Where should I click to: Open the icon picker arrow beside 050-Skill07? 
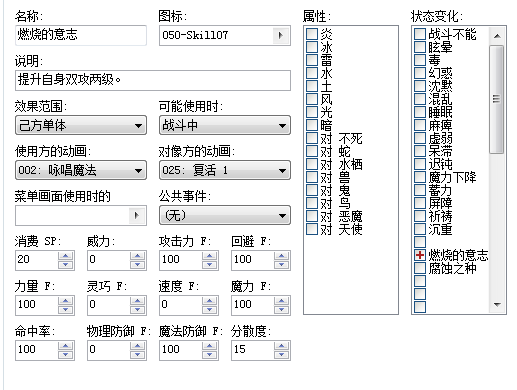pos(281,35)
